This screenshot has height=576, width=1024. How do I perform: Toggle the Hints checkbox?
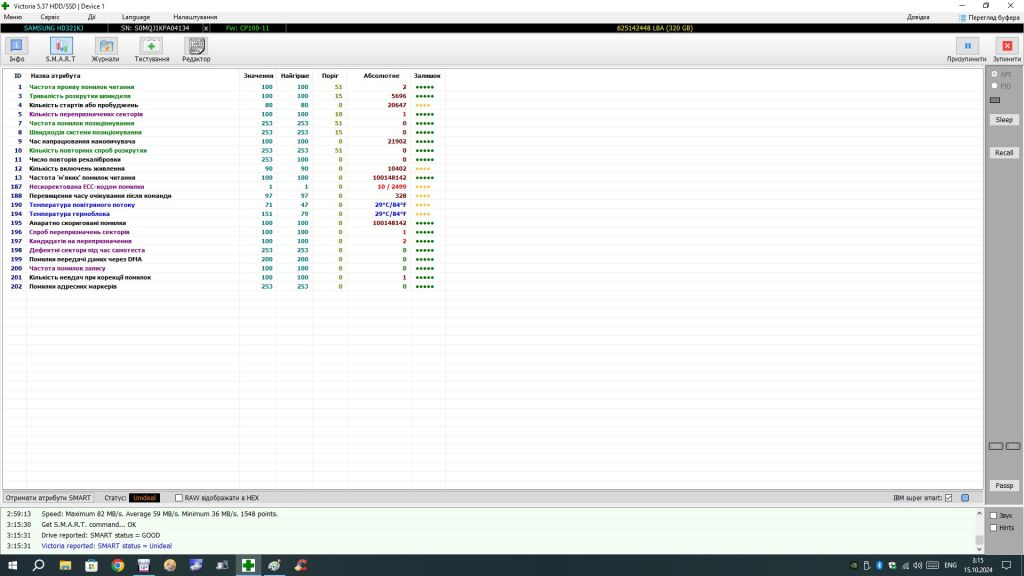tap(993, 528)
